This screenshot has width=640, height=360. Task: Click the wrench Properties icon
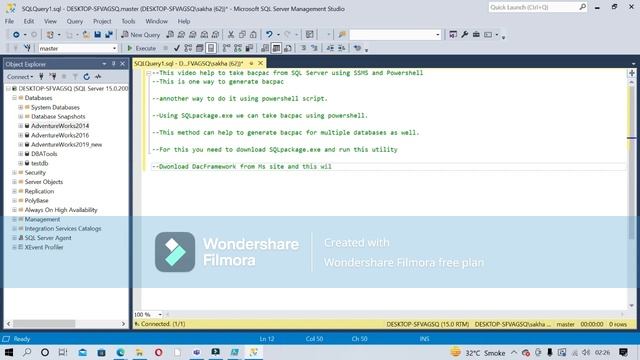click(x=464, y=35)
